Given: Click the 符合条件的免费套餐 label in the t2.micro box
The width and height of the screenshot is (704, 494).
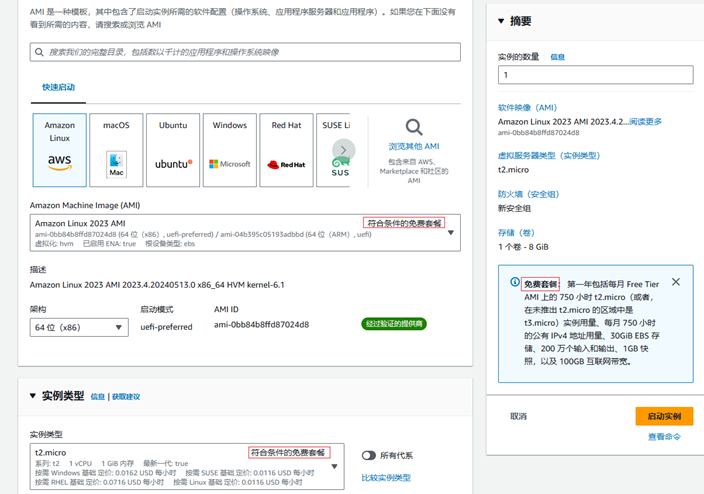Looking at the screenshot, I should 289,453.
